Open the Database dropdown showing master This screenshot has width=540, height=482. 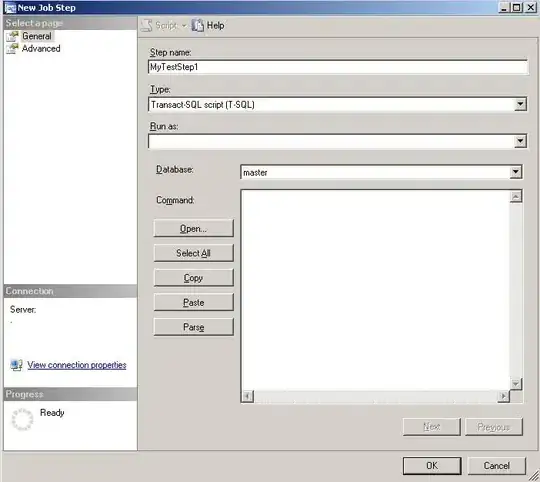(x=515, y=172)
